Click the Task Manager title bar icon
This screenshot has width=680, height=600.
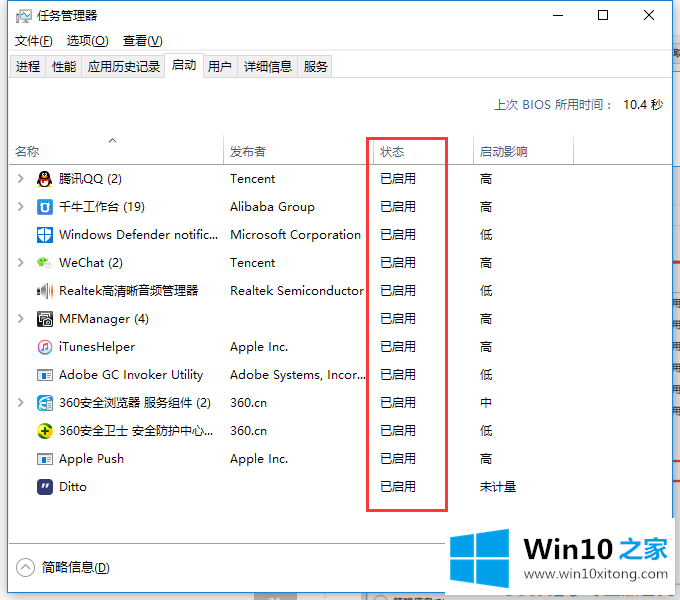[x=23, y=16]
